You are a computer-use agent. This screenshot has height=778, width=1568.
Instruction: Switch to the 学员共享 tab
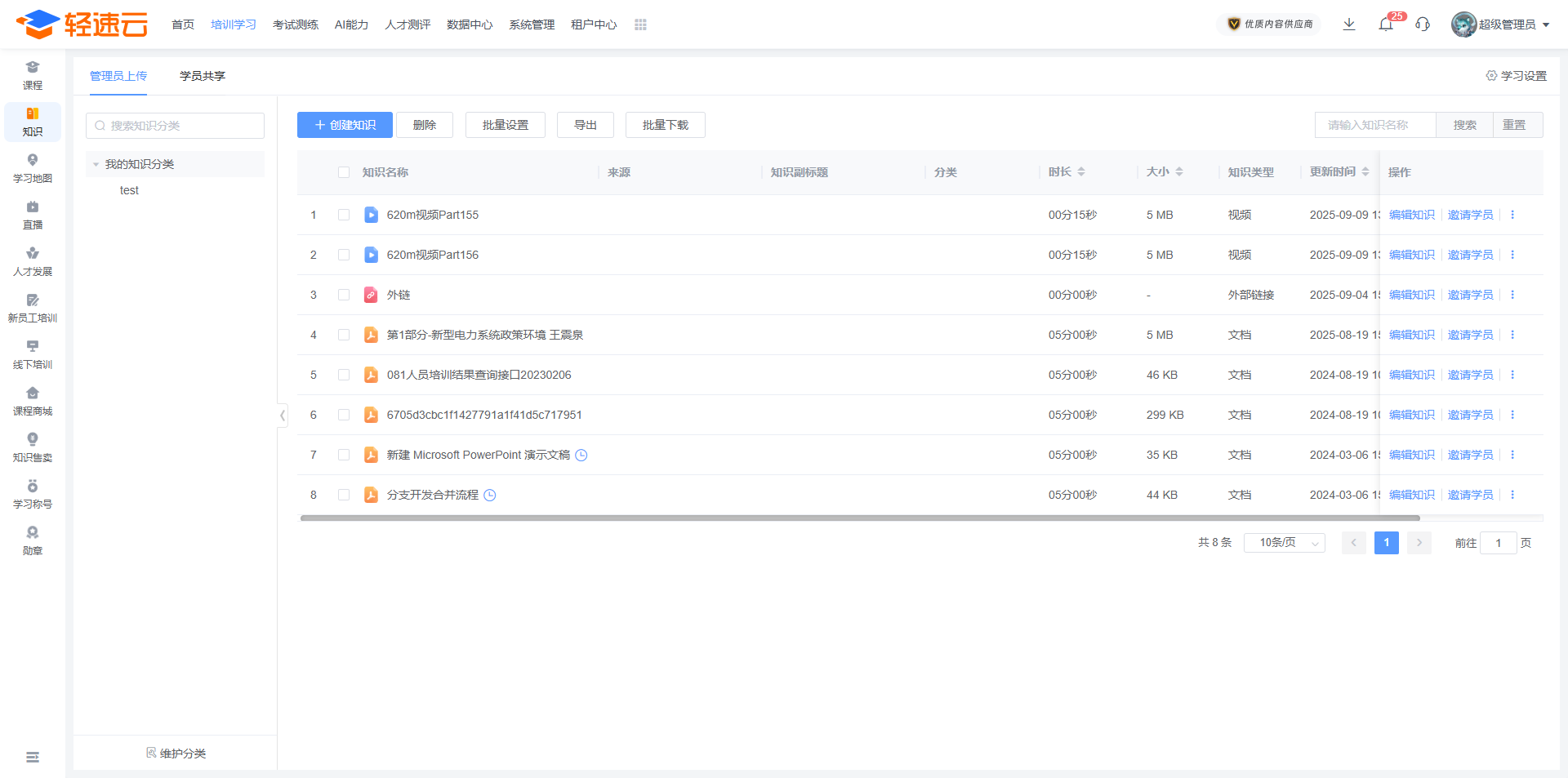pos(203,76)
